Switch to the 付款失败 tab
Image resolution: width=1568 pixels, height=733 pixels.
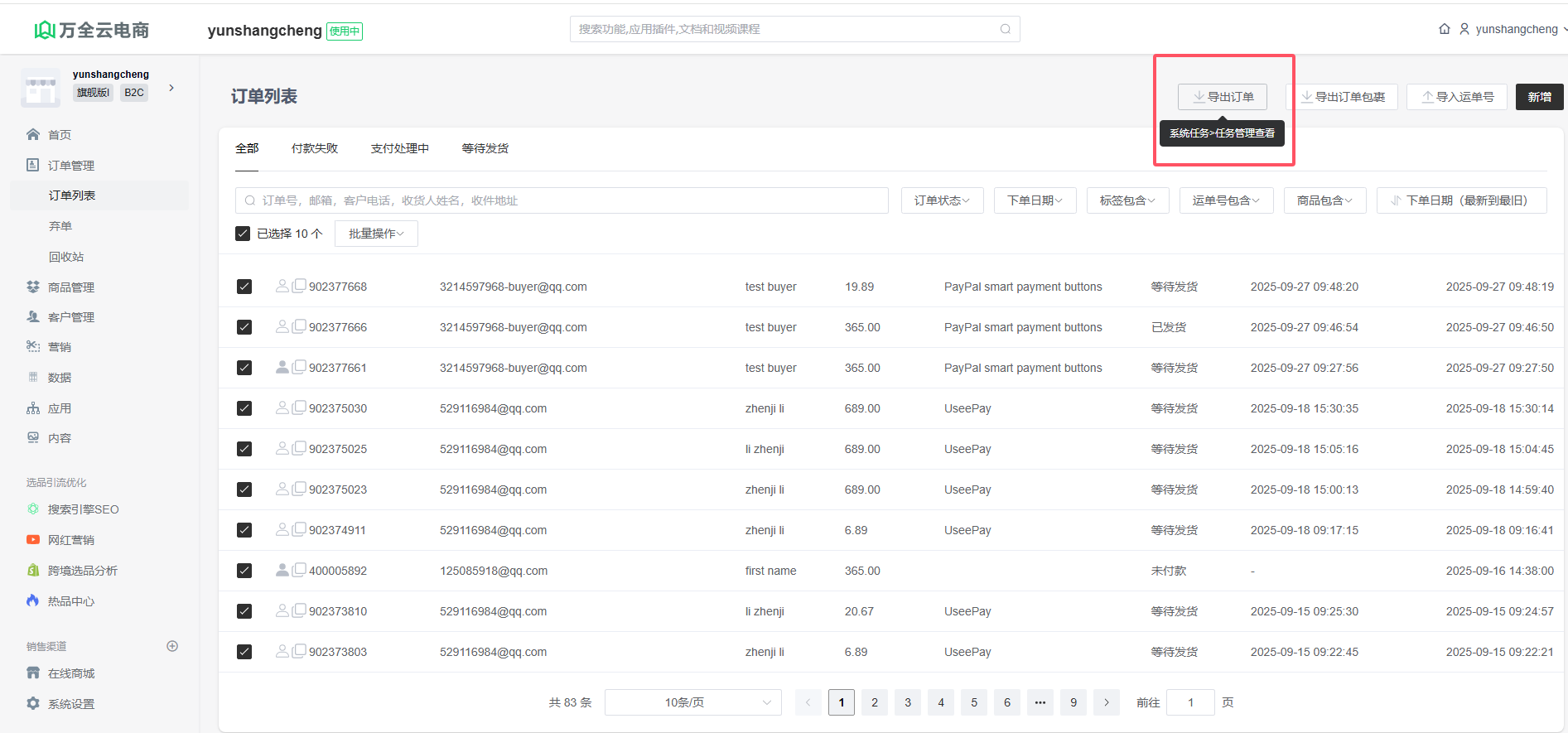tap(315, 148)
